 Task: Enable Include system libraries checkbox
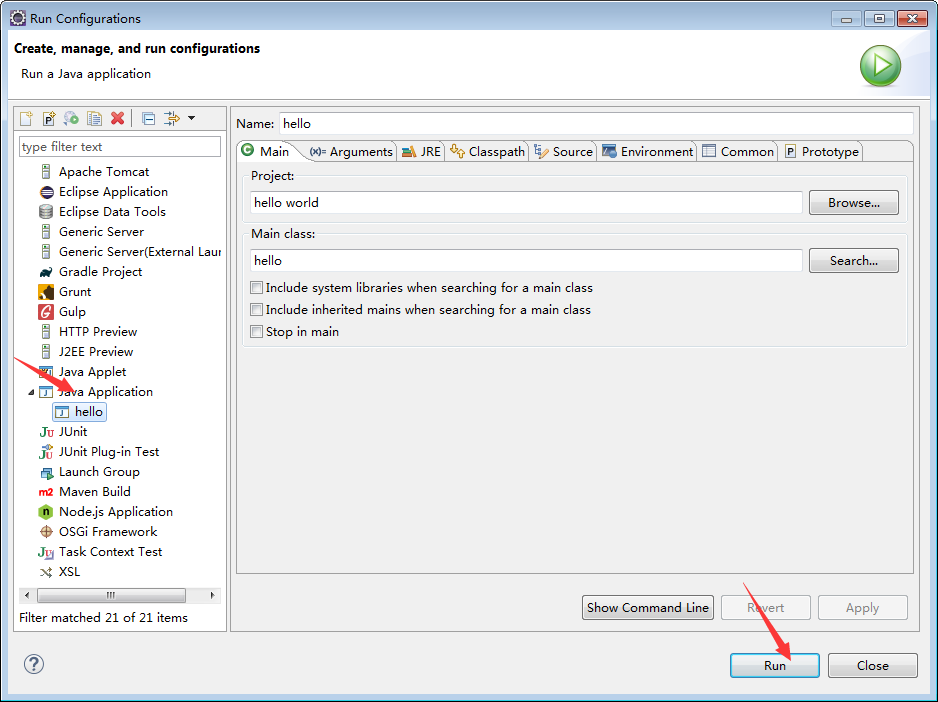coord(257,288)
